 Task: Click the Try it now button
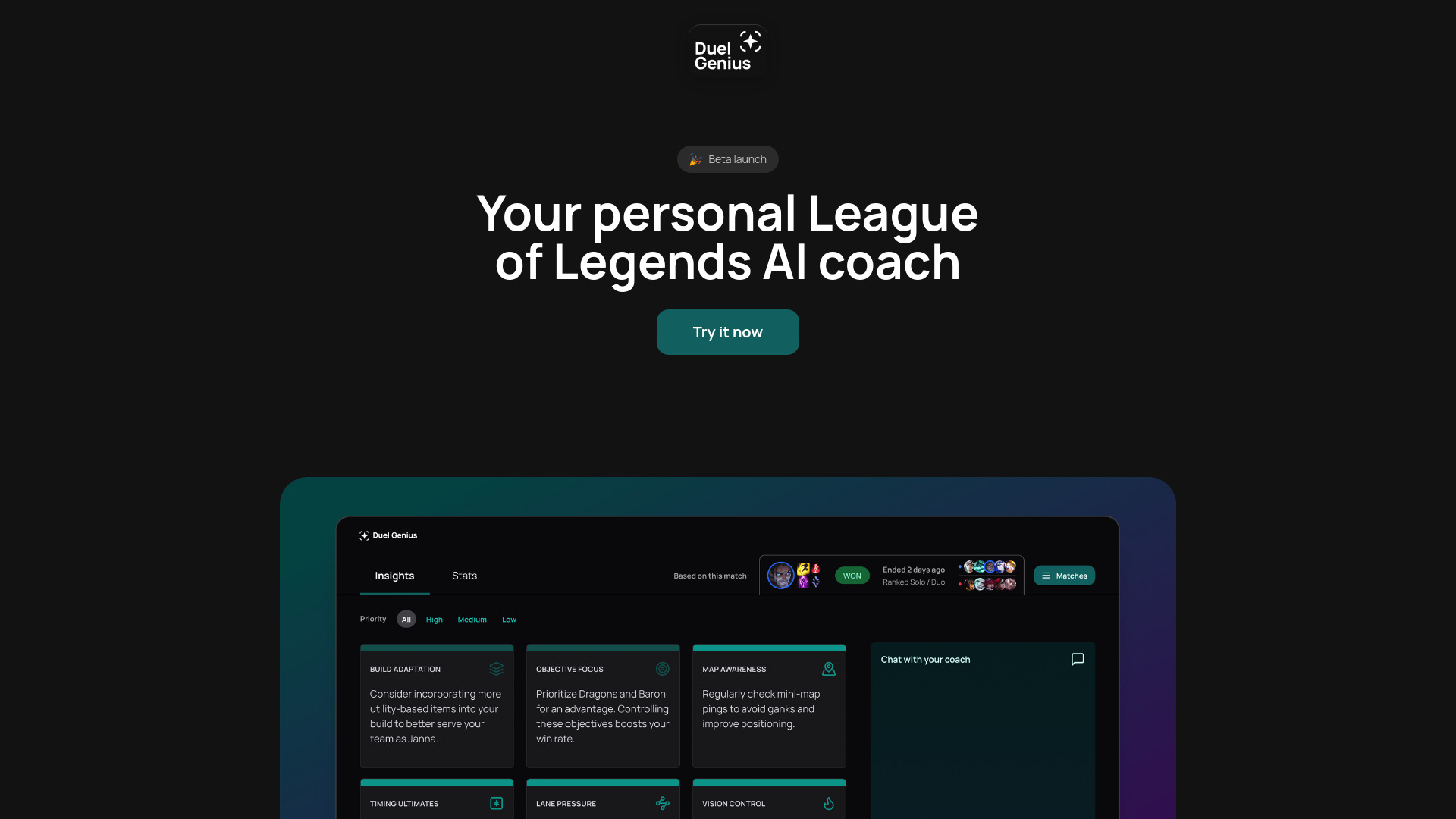pyautogui.click(x=727, y=332)
